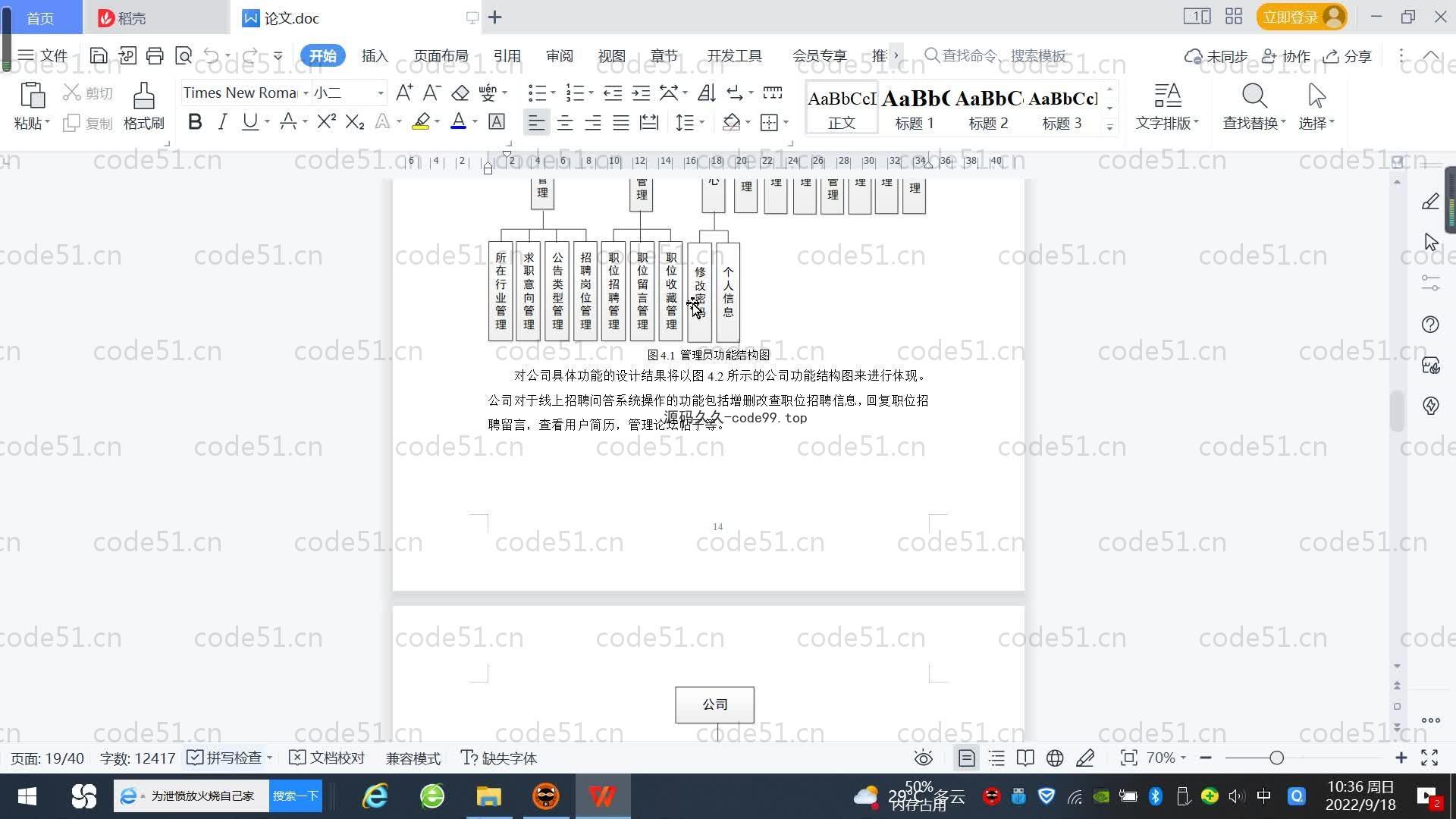Align text left

pos(536,122)
